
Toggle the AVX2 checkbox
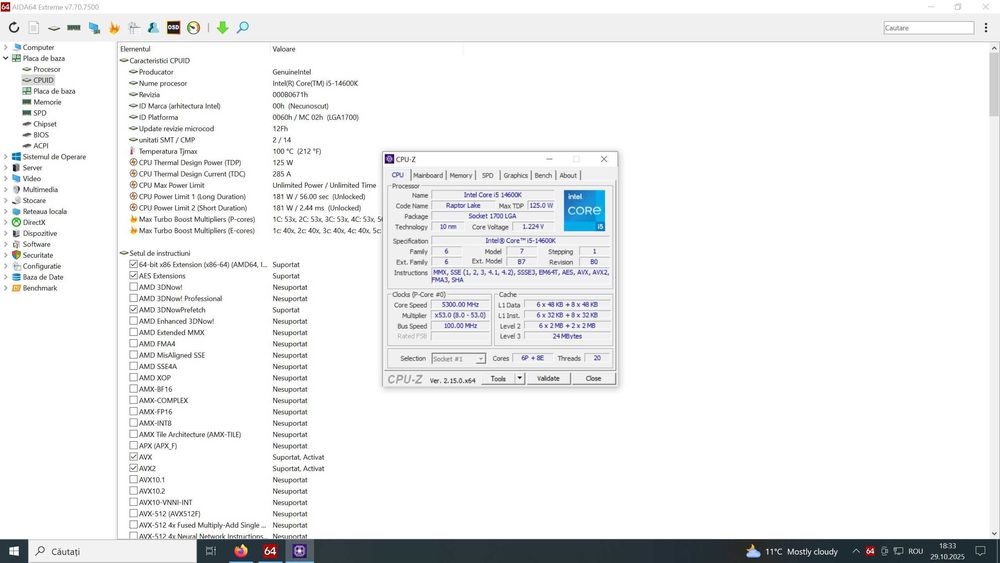133,468
